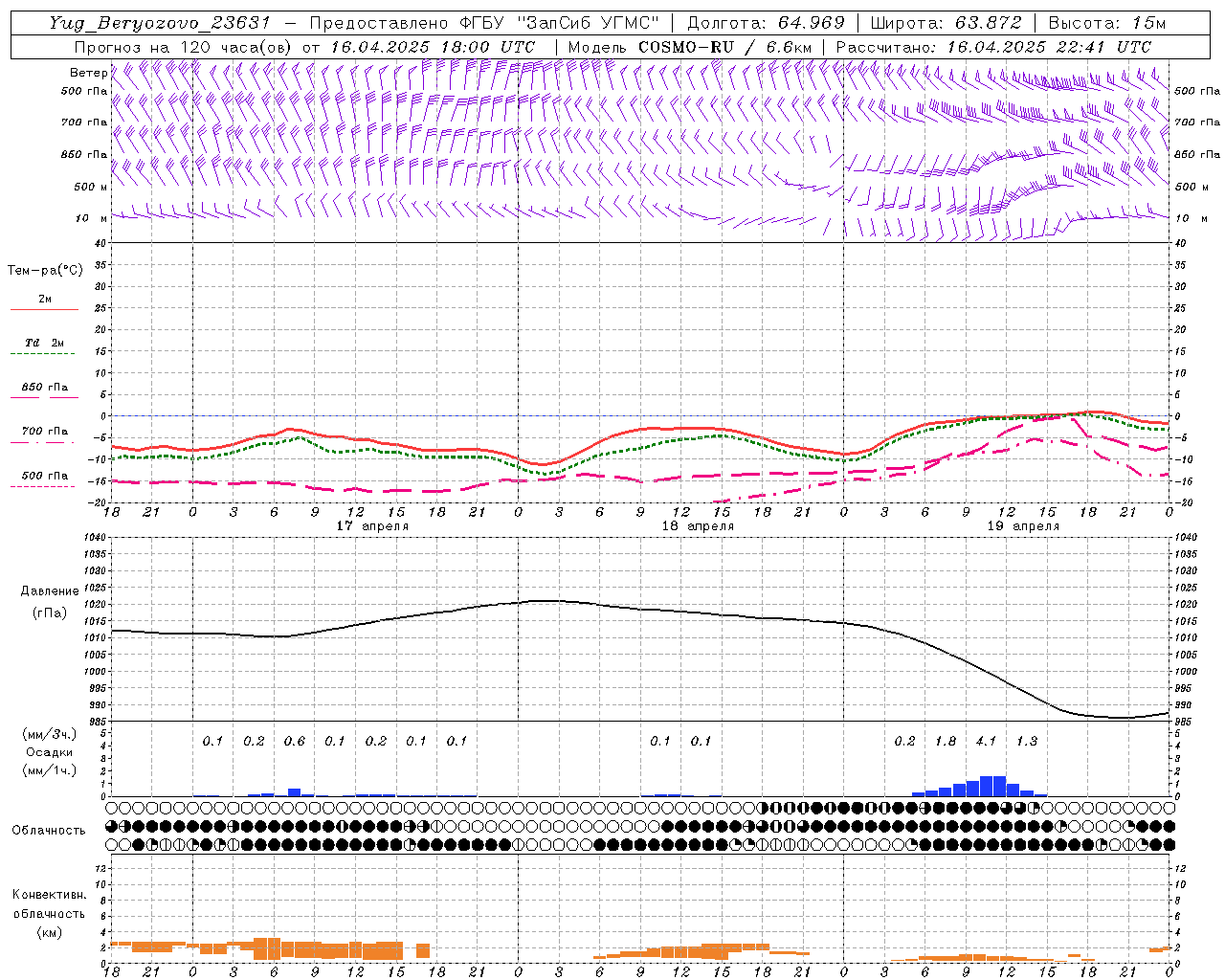
Task: Click the "Ветер" wind panel label
Action: [88, 73]
